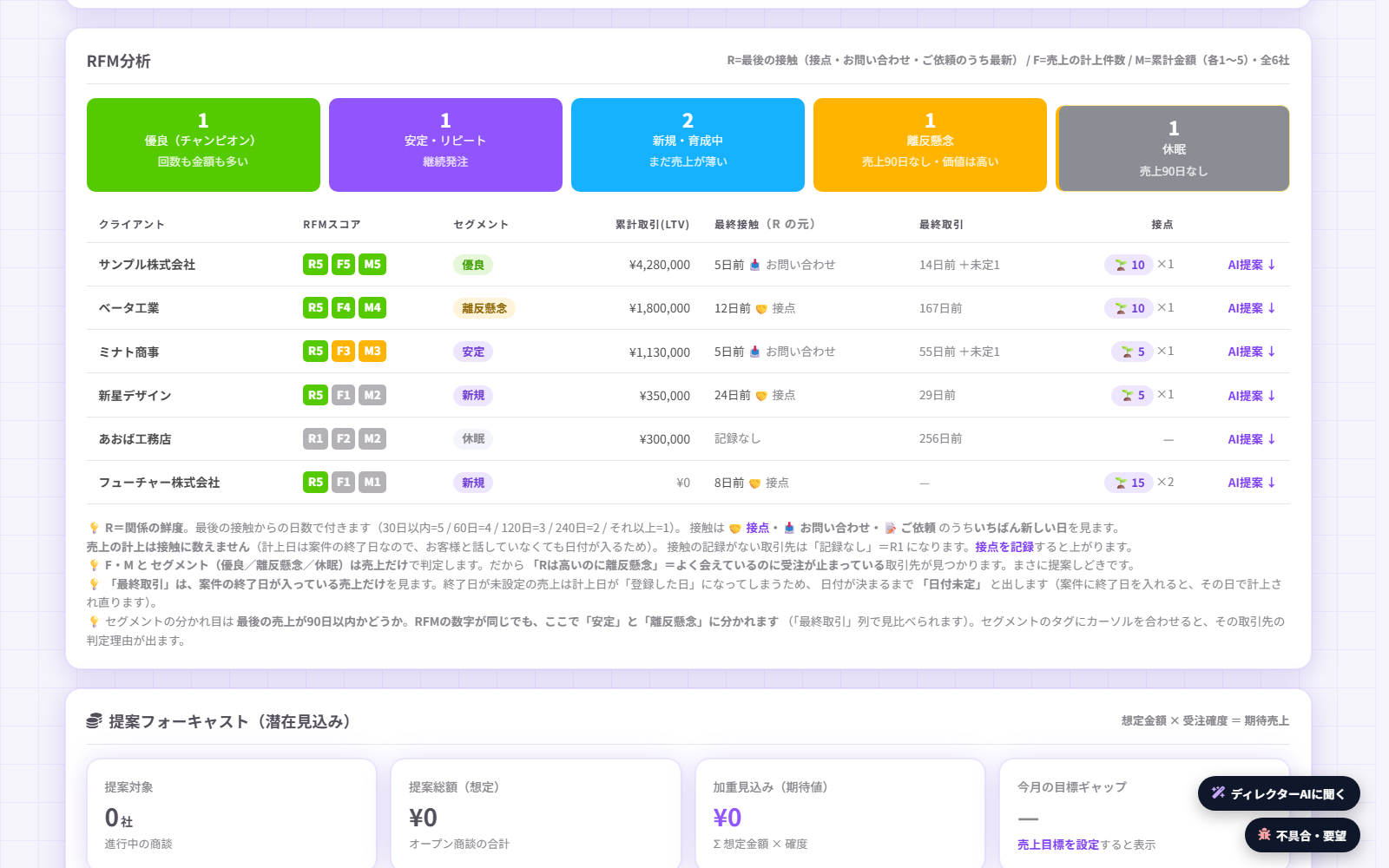The image size is (1389, 868).
Task: Click the 休眠 segment tag for あおば工務店
Action: pyautogui.click(x=473, y=439)
